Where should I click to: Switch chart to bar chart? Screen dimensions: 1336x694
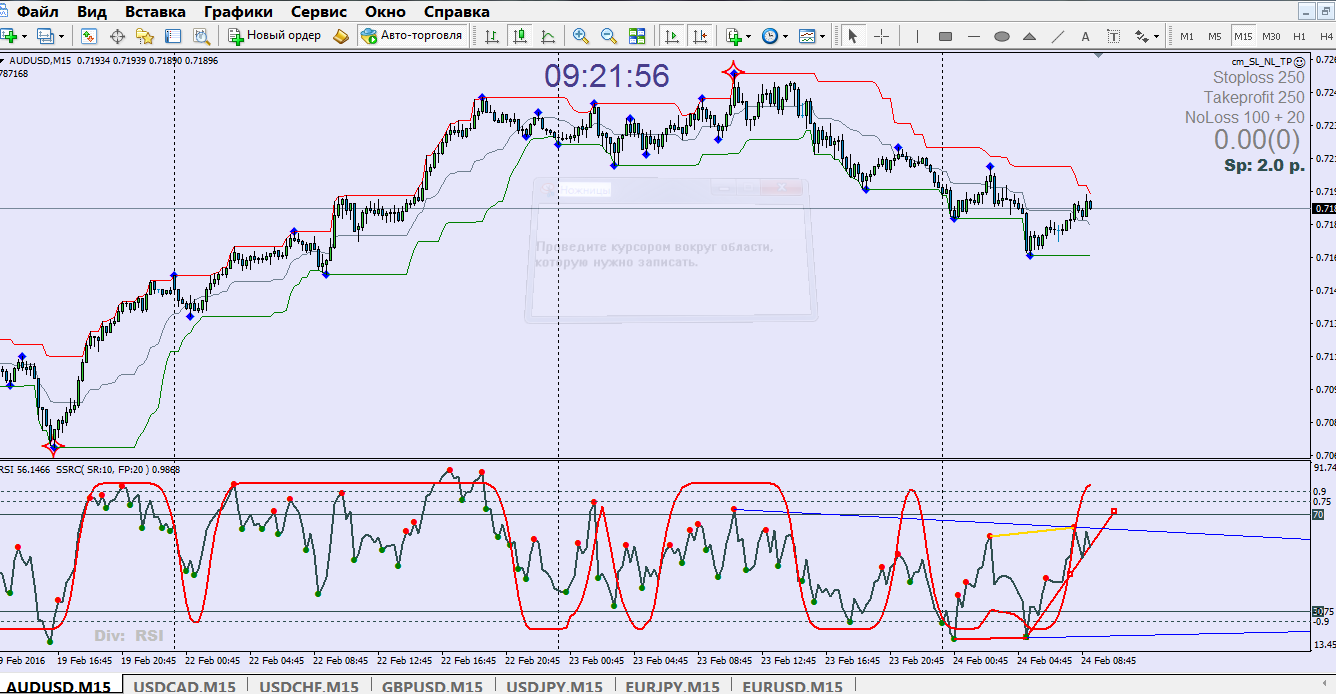[492, 36]
